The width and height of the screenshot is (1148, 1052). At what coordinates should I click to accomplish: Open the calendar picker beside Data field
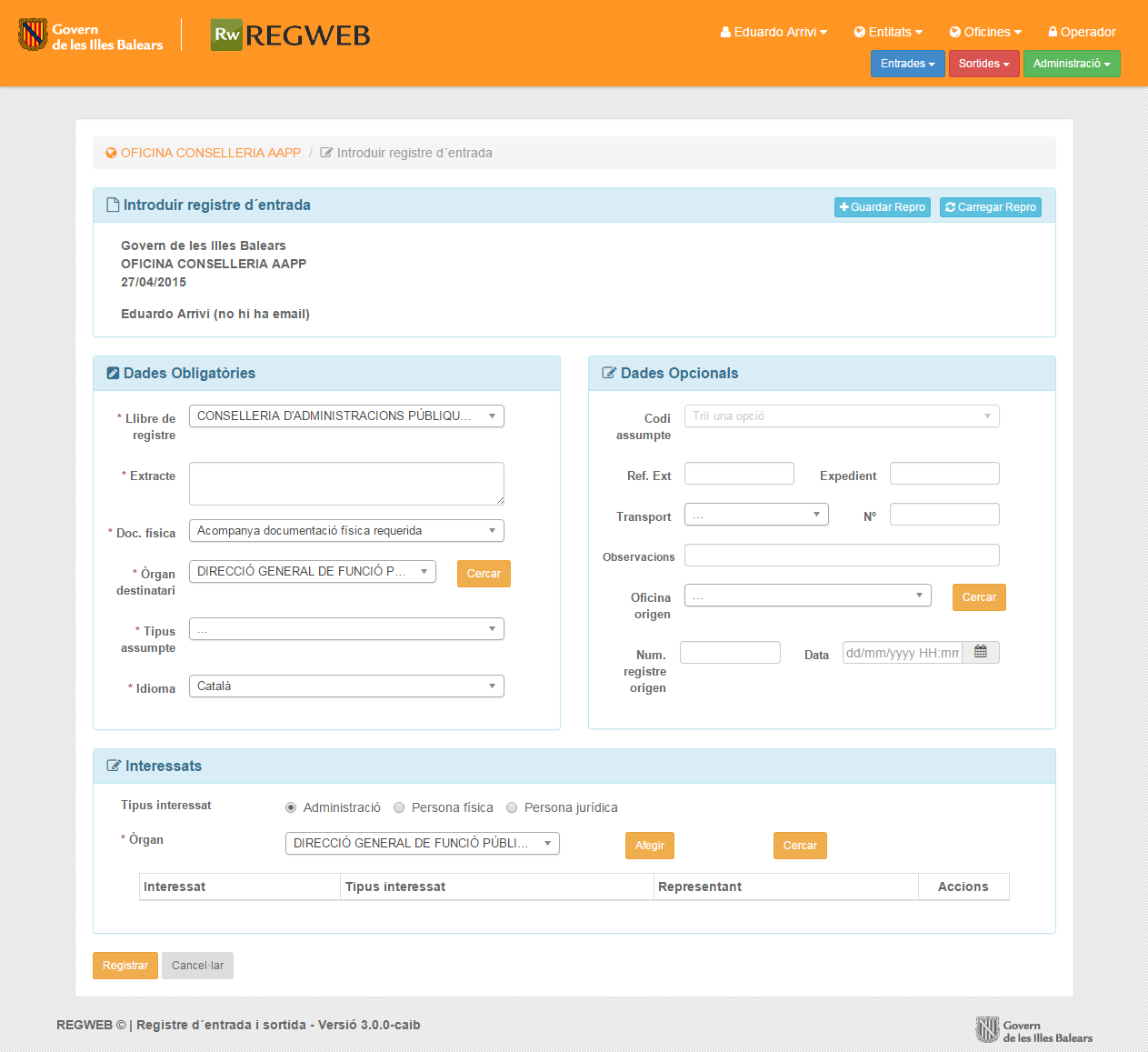pos(981,652)
